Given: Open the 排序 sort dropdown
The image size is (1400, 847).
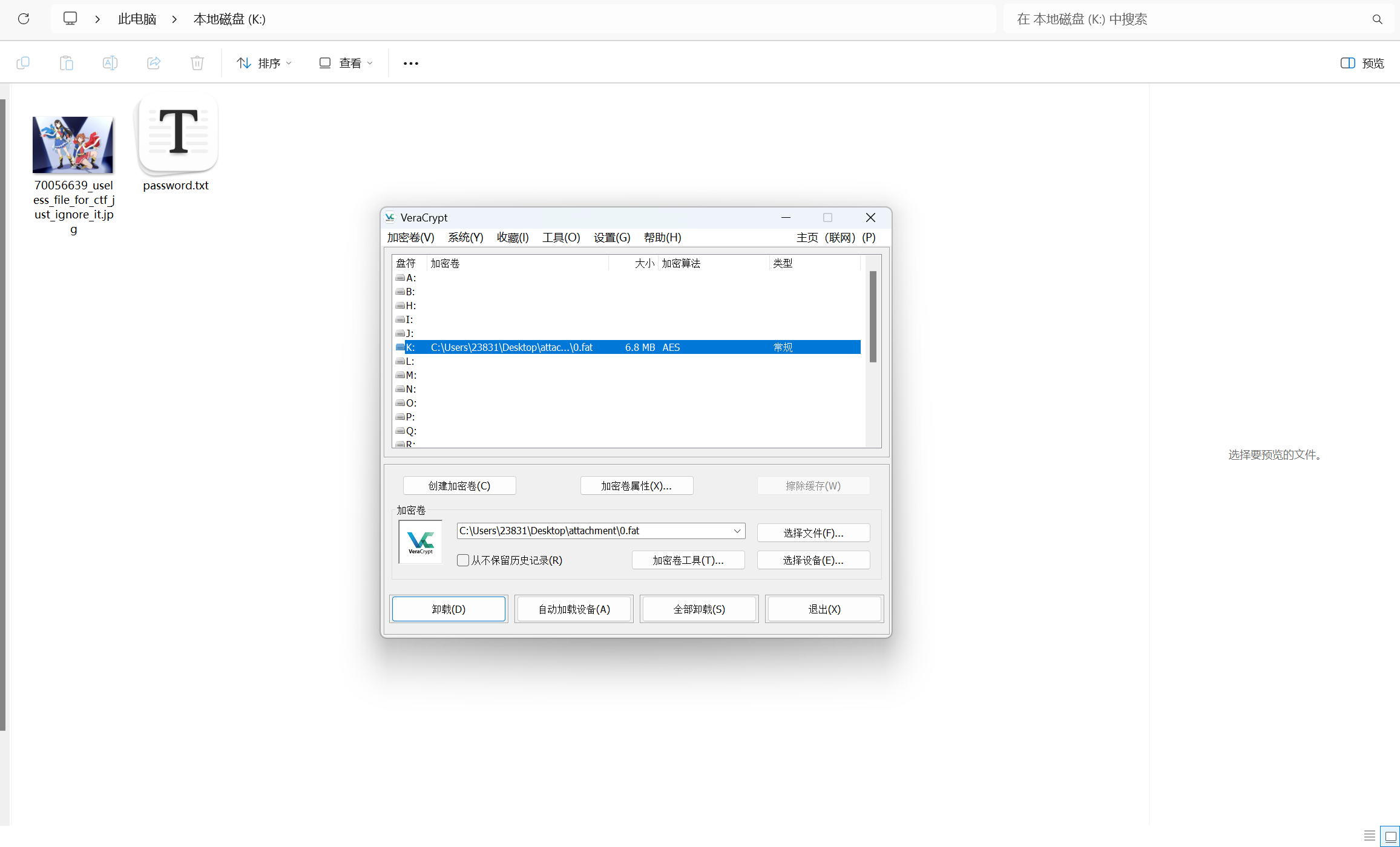Looking at the screenshot, I should point(265,63).
